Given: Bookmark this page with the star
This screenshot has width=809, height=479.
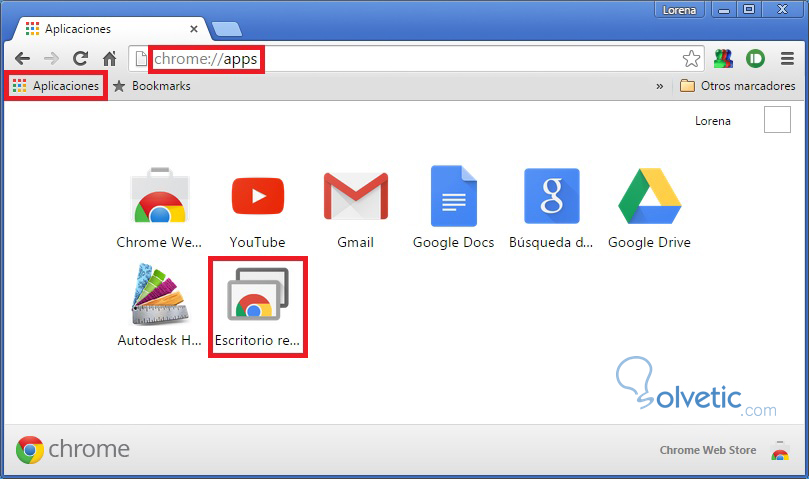Looking at the screenshot, I should pyautogui.click(x=691, y=59).
